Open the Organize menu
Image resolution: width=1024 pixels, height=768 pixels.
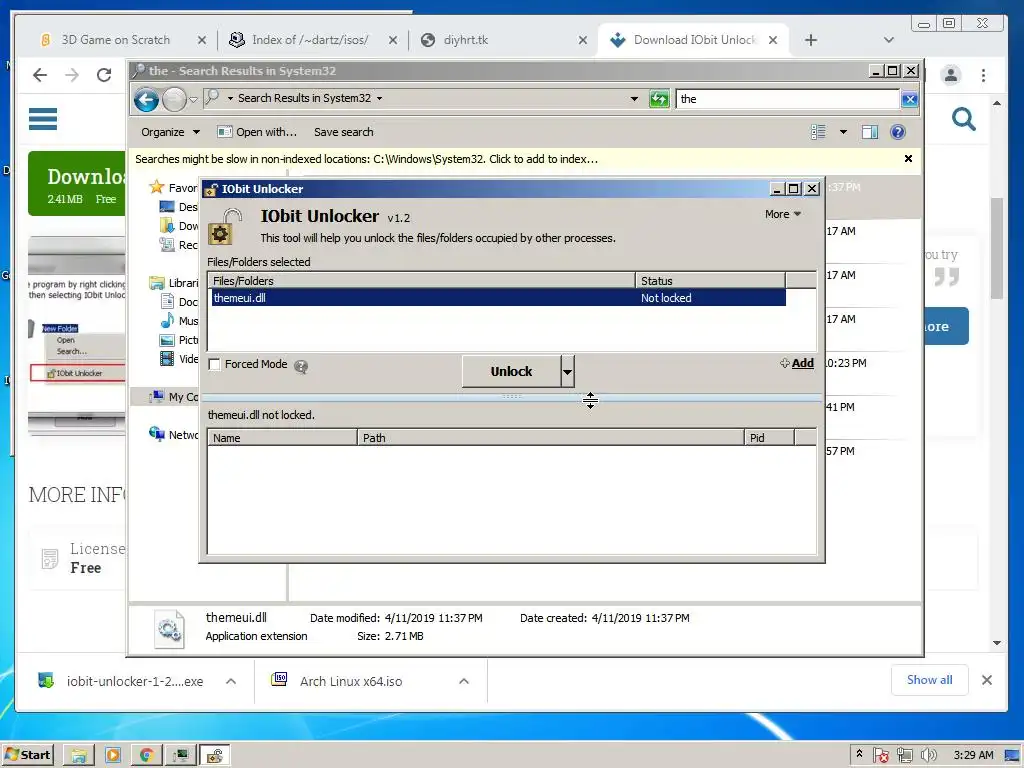tap(170, 132)
